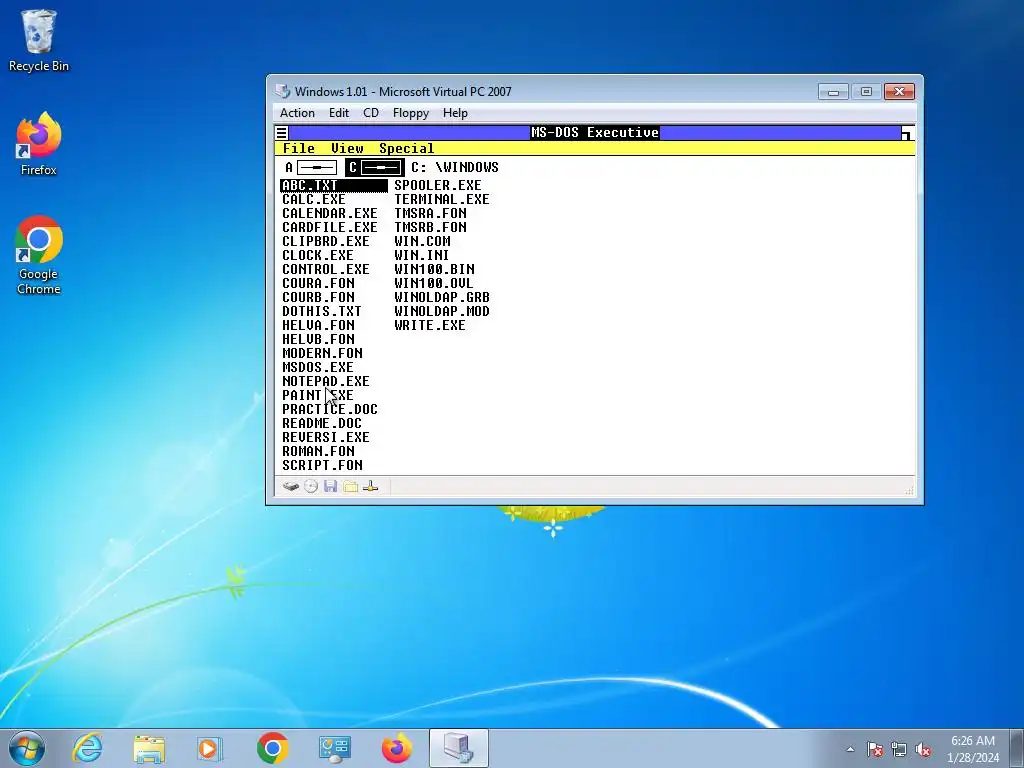Launch Firefox from the desktop shortcut
This screenshot has width=1024, height=768.
39,144
